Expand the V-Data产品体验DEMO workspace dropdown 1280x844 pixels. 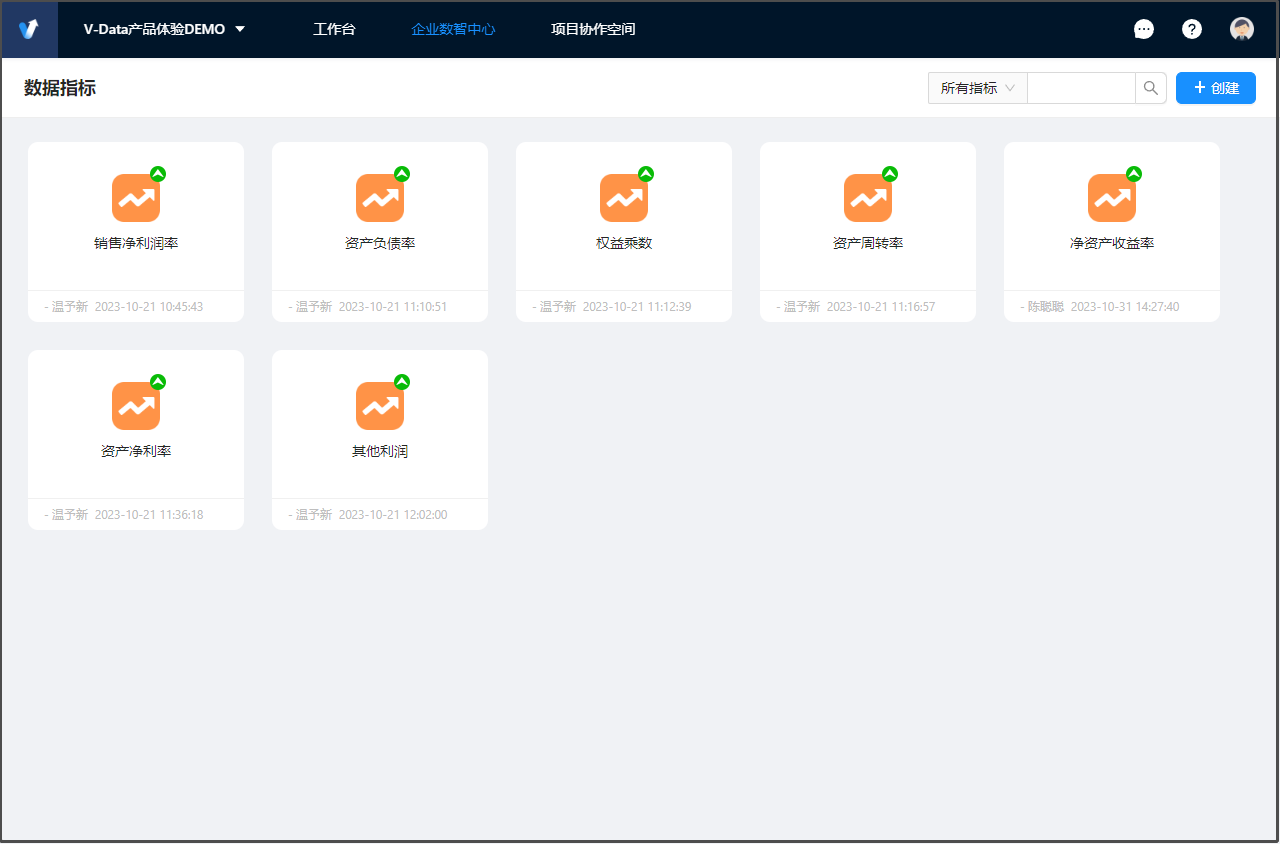pyautogui.click(x=165, y=29)
